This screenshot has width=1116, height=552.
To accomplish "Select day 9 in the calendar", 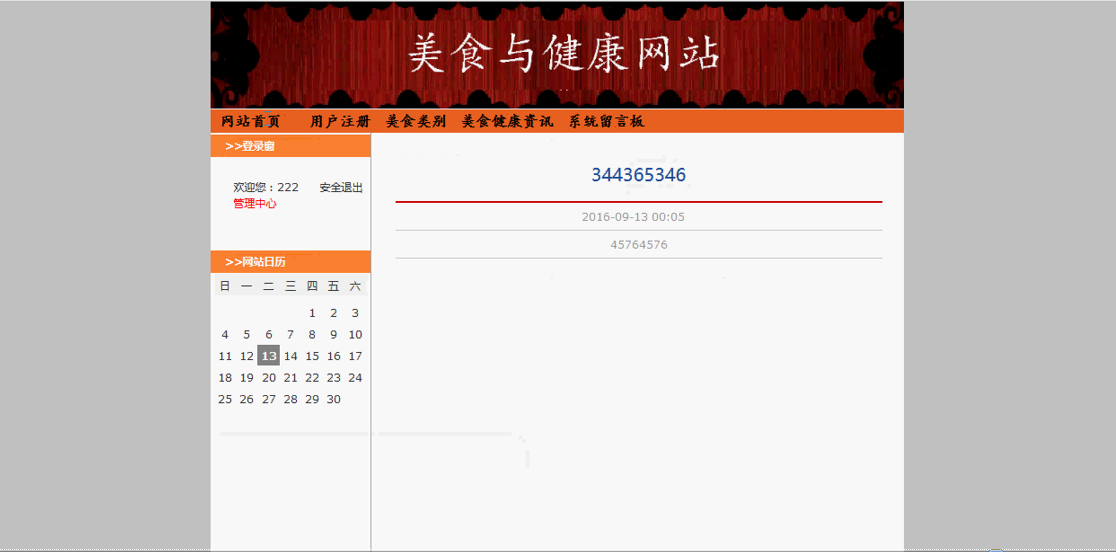I will click(x=334, y=334).
